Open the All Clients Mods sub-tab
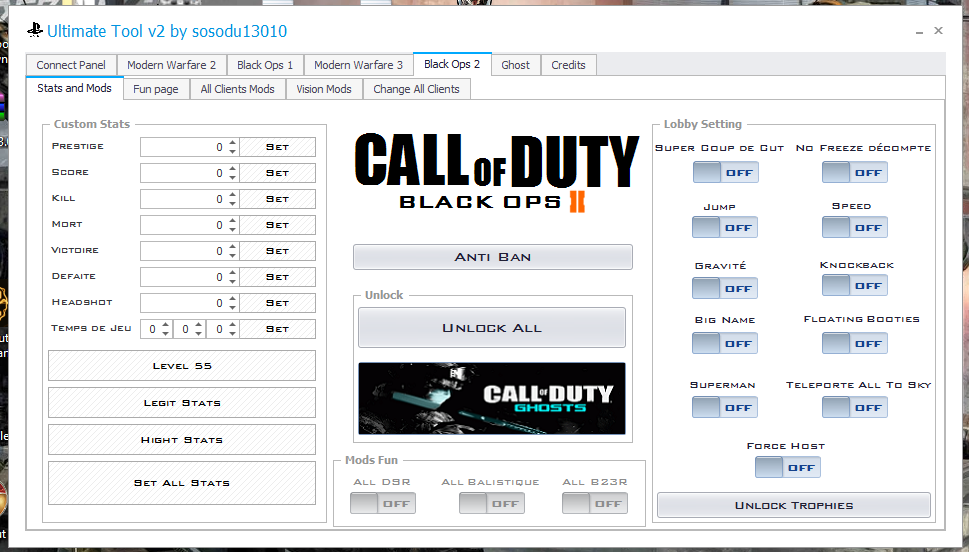 coord(237,89)
